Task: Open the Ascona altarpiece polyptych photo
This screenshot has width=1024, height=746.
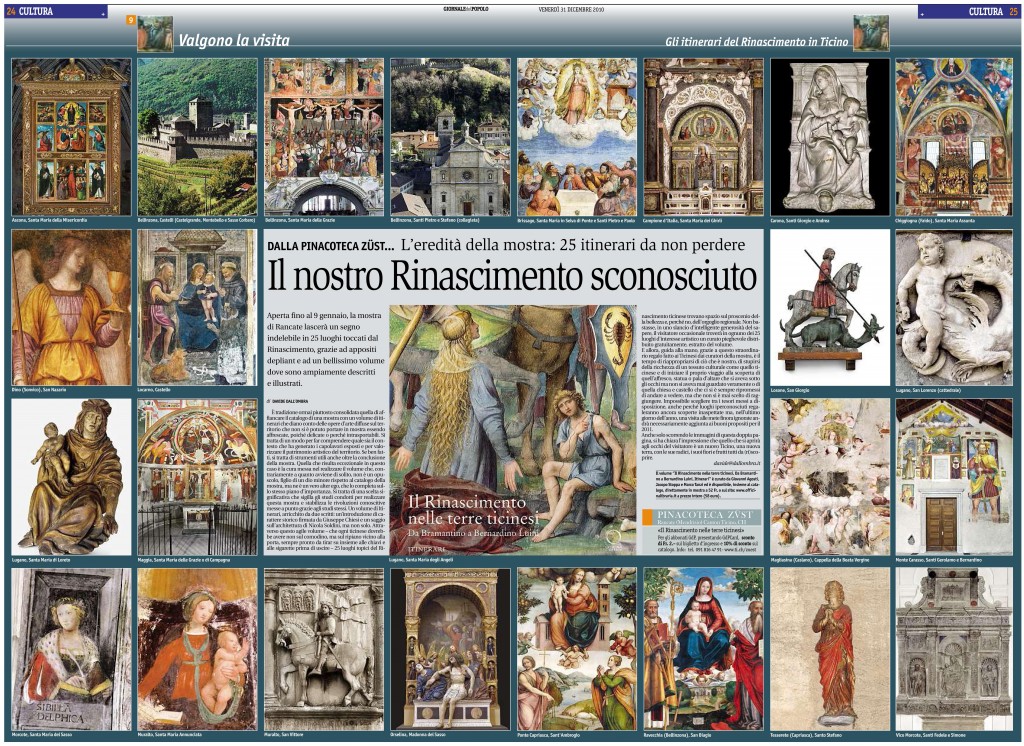Action: (71, 137)
